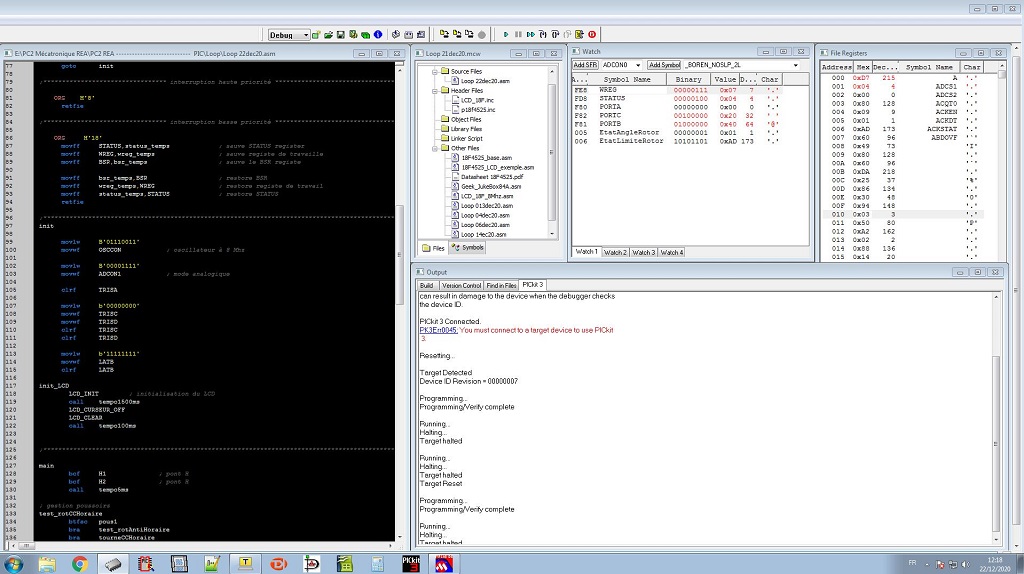Screen dimensions: 1024x574
Task: Select the PORTB row in Watch
Action: [x=677, y=124]
